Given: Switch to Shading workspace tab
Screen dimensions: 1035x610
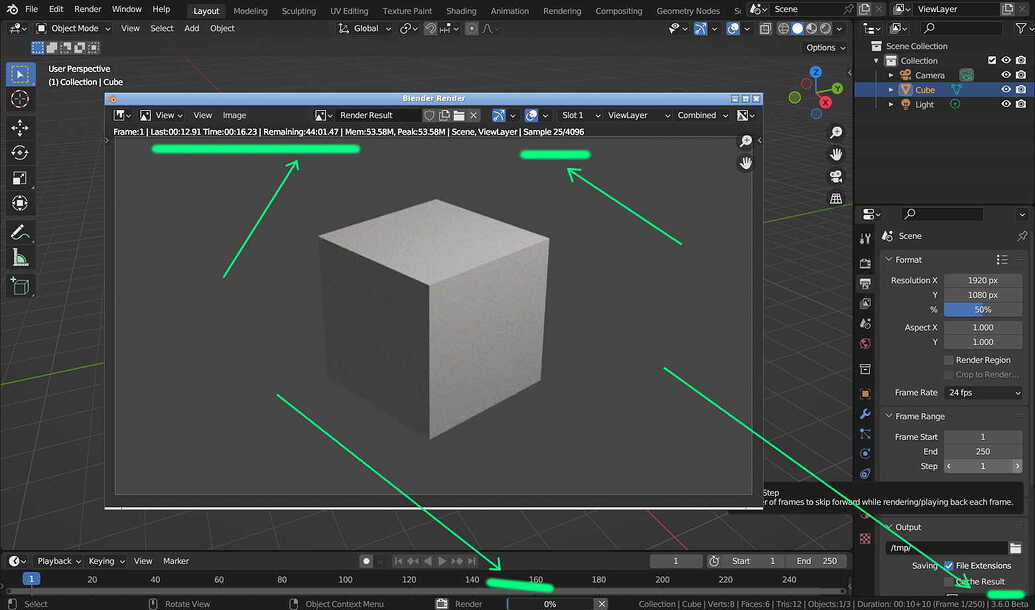Looking at the screenshot, I should (x=461, y=11).
